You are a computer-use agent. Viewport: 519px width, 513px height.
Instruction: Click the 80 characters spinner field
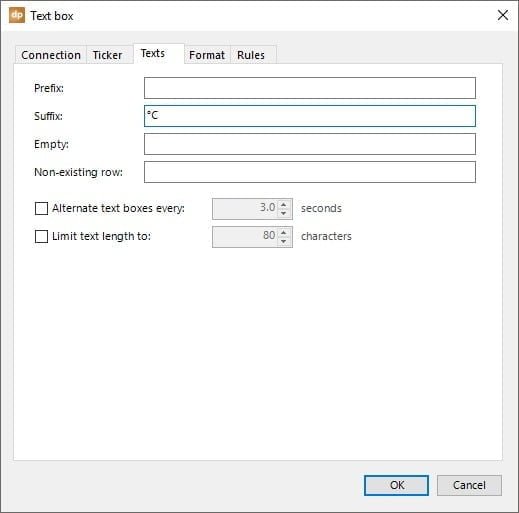click(x=245, y=237)
